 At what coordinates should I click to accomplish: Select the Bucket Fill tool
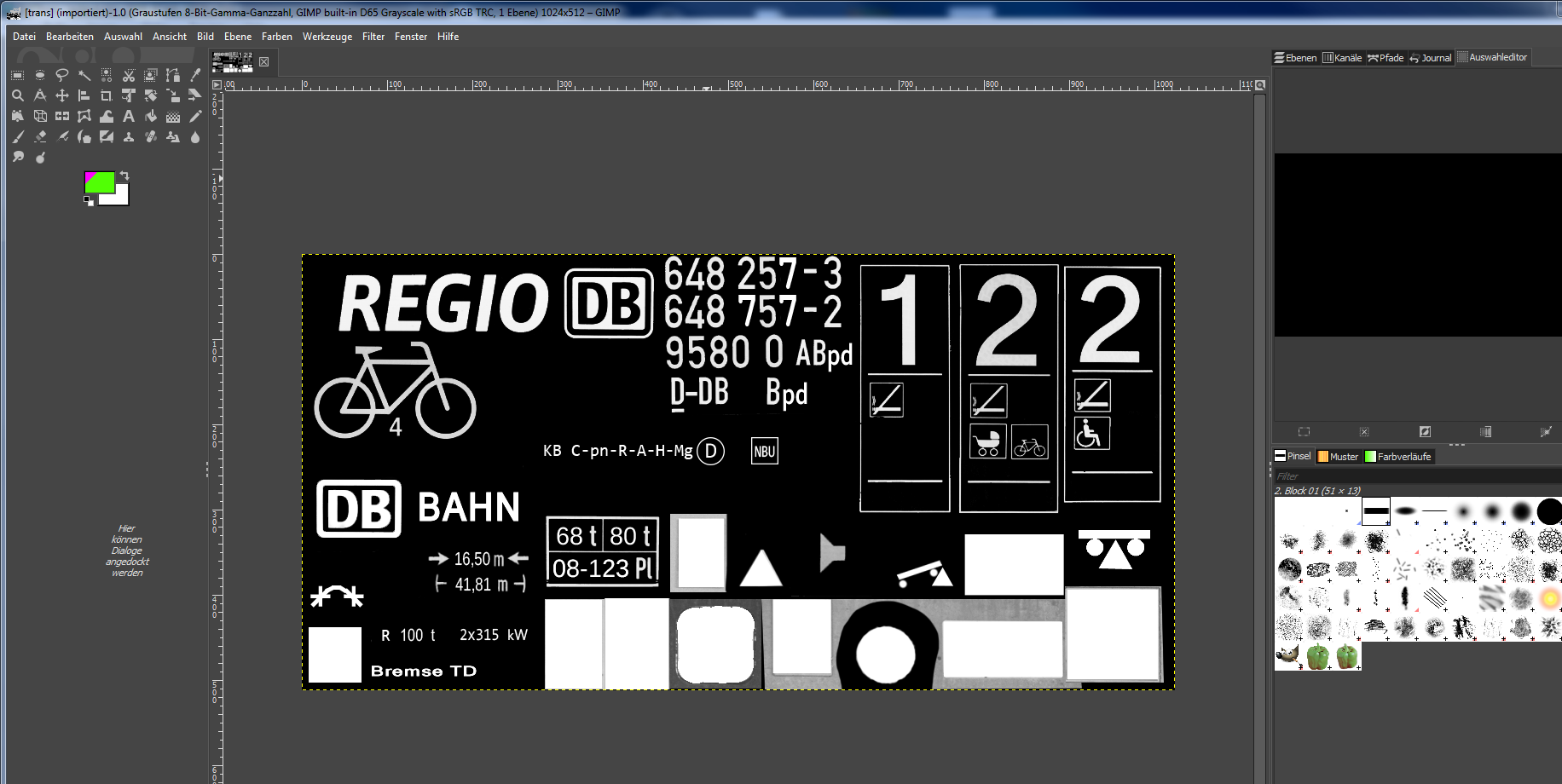click(x=150, y=116)
